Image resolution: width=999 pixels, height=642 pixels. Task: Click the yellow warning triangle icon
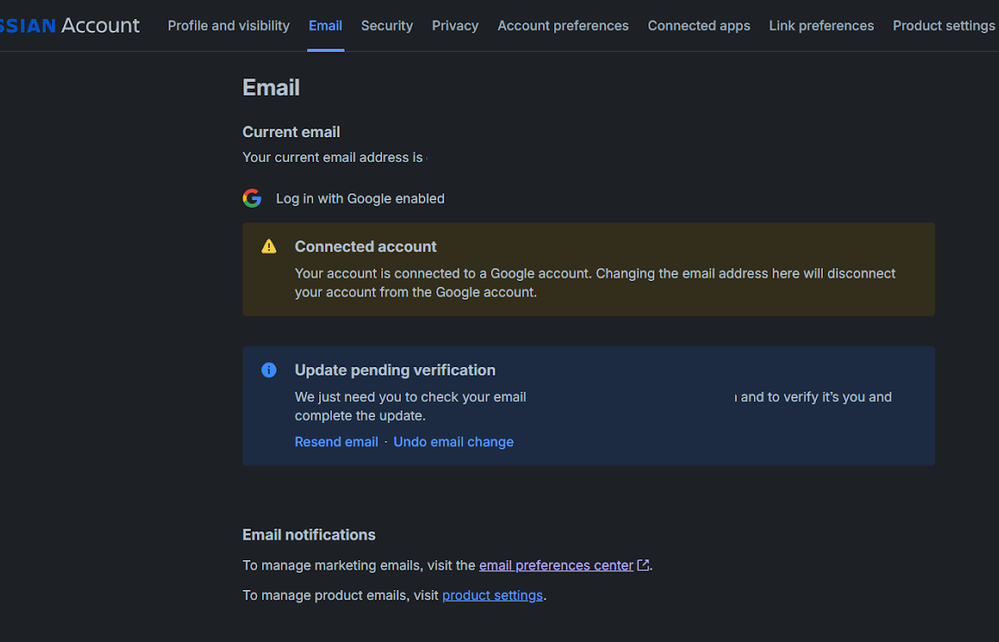[x=269, y=246]
